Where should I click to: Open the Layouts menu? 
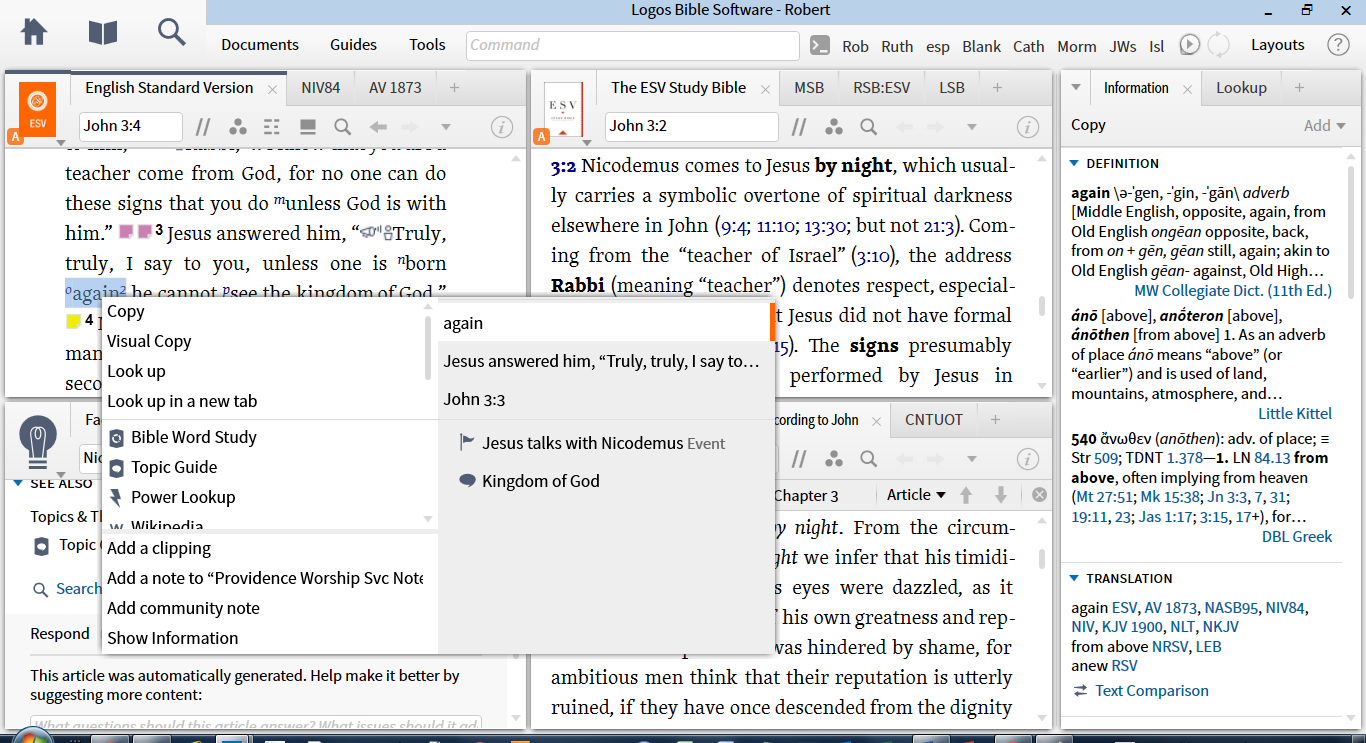[1278, 45]
